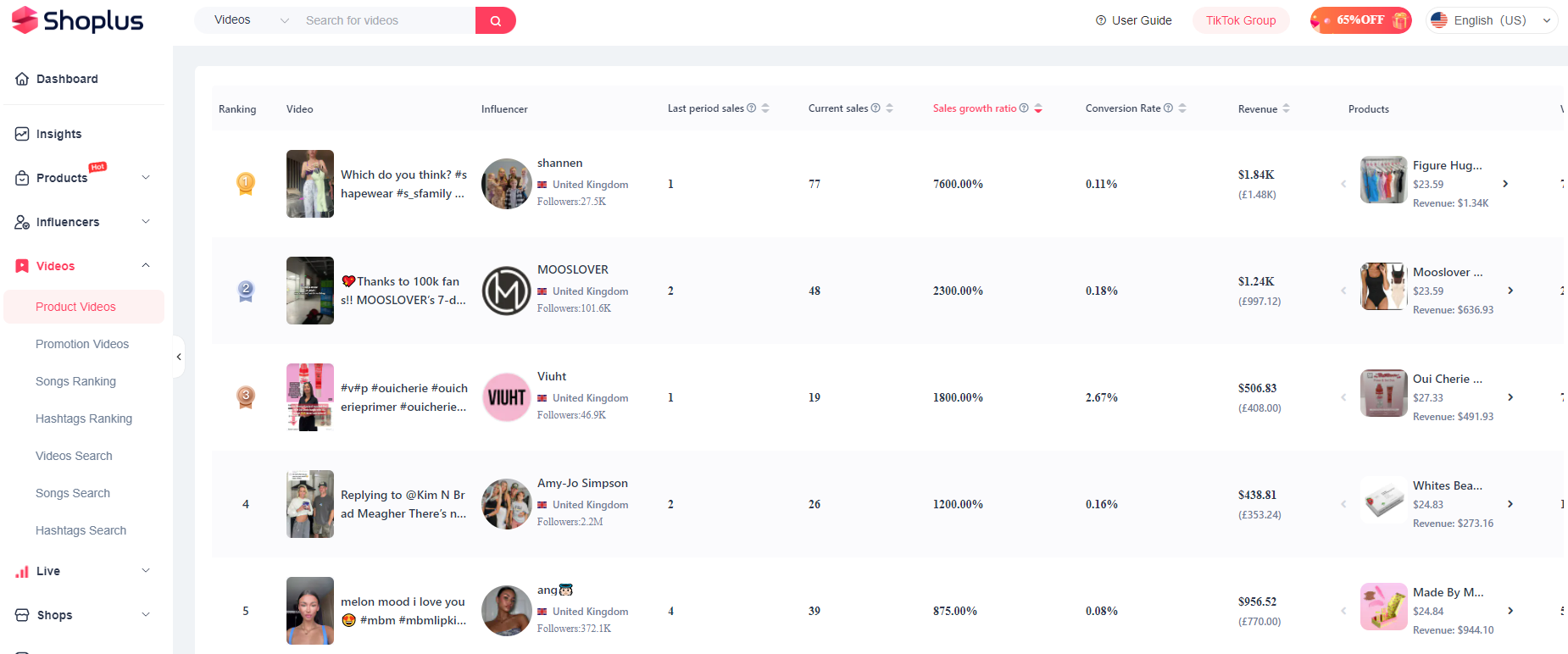Show Conversion Rate help icon
1568x654 pixels.
1168,108
